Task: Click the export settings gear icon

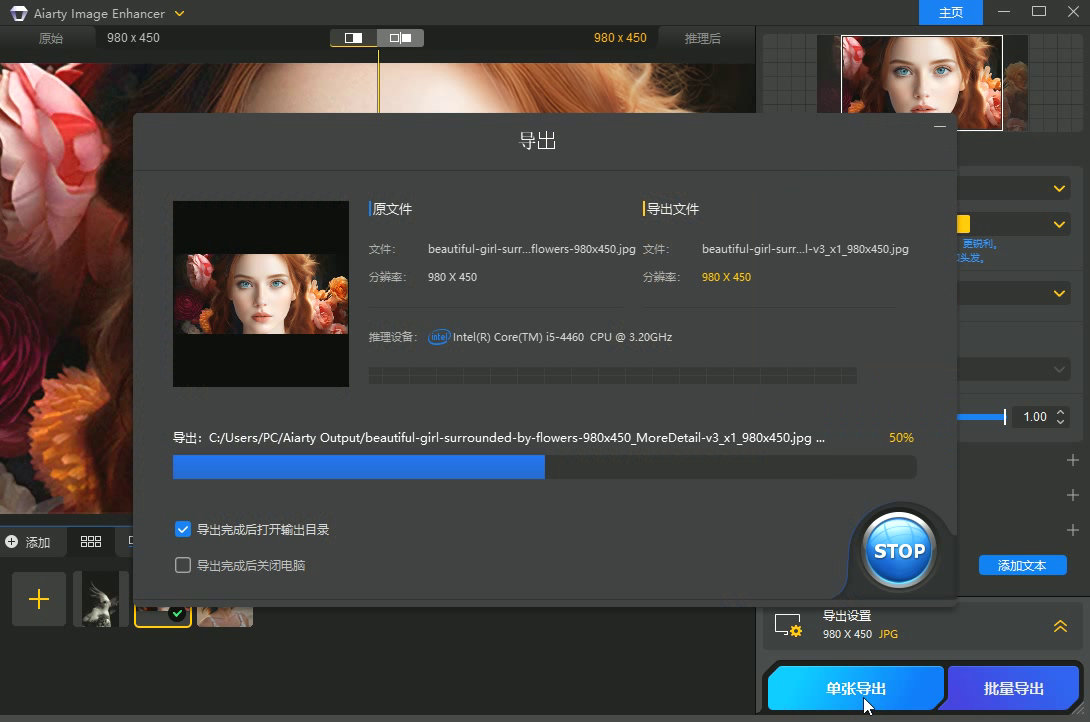Action: pyautogui.click(x=788, y=625)
